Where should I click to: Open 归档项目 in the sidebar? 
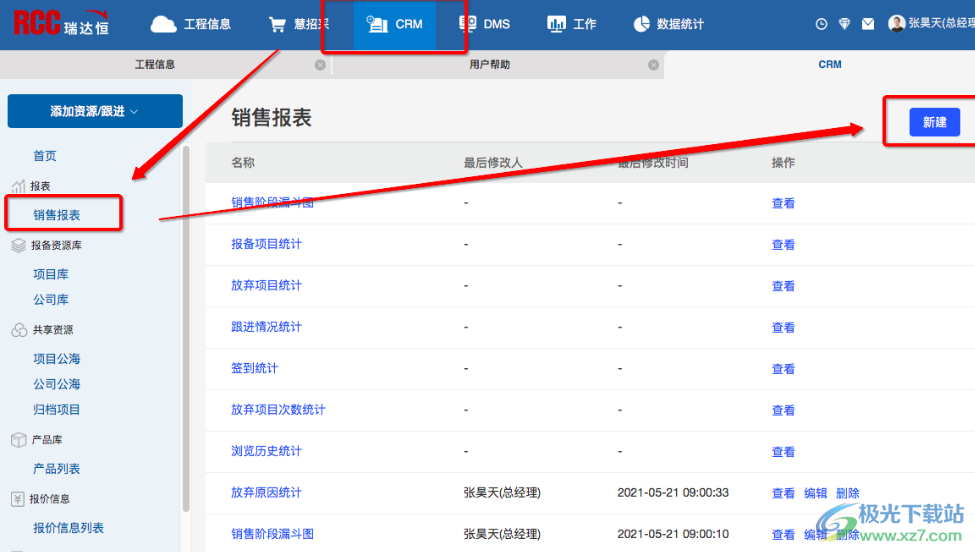(x=57, y=410)
